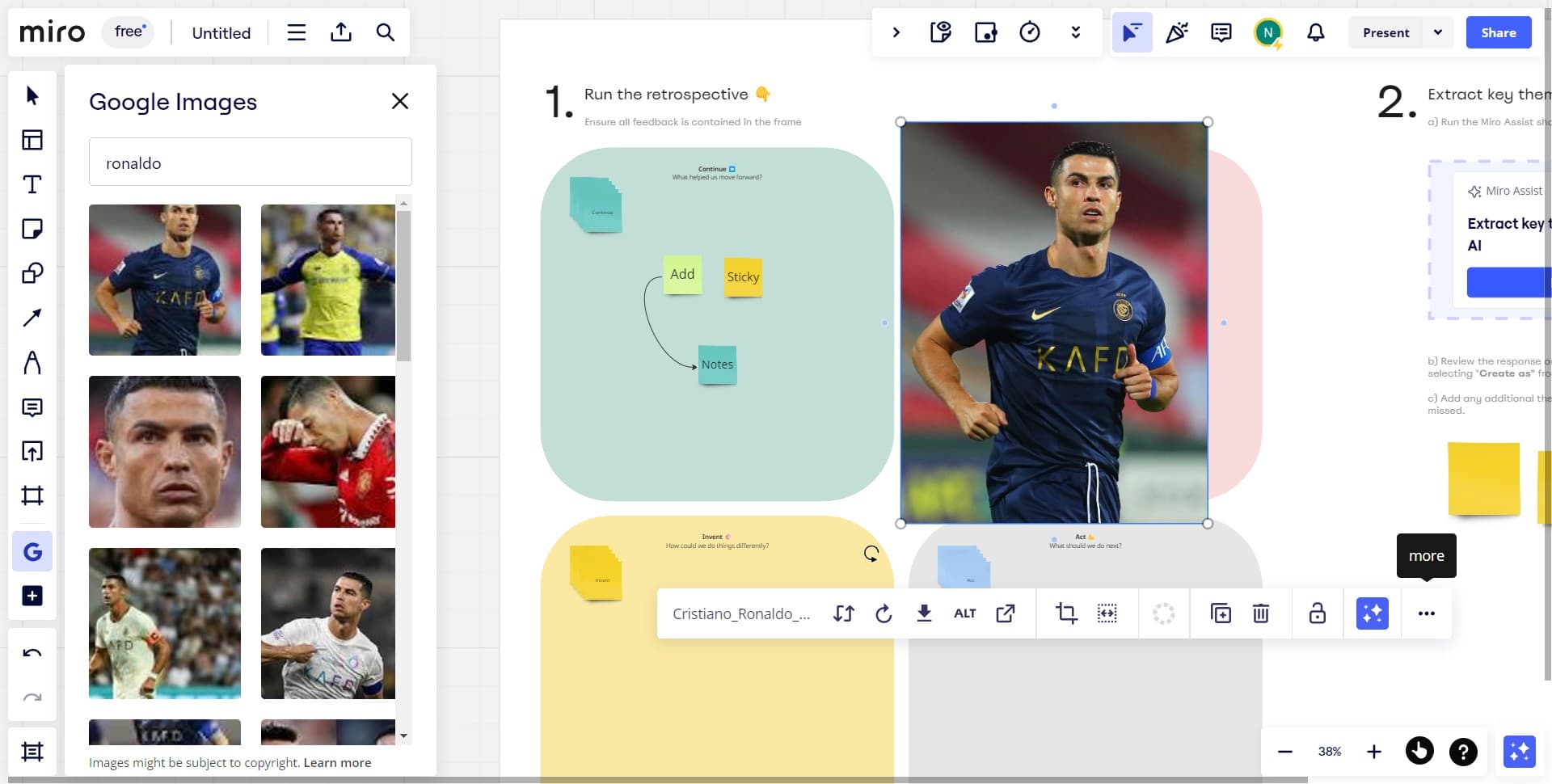This screenshot has width=1552, height=784.
Task: Delete the selected image with trash icon
Action: click(1260, 613)
